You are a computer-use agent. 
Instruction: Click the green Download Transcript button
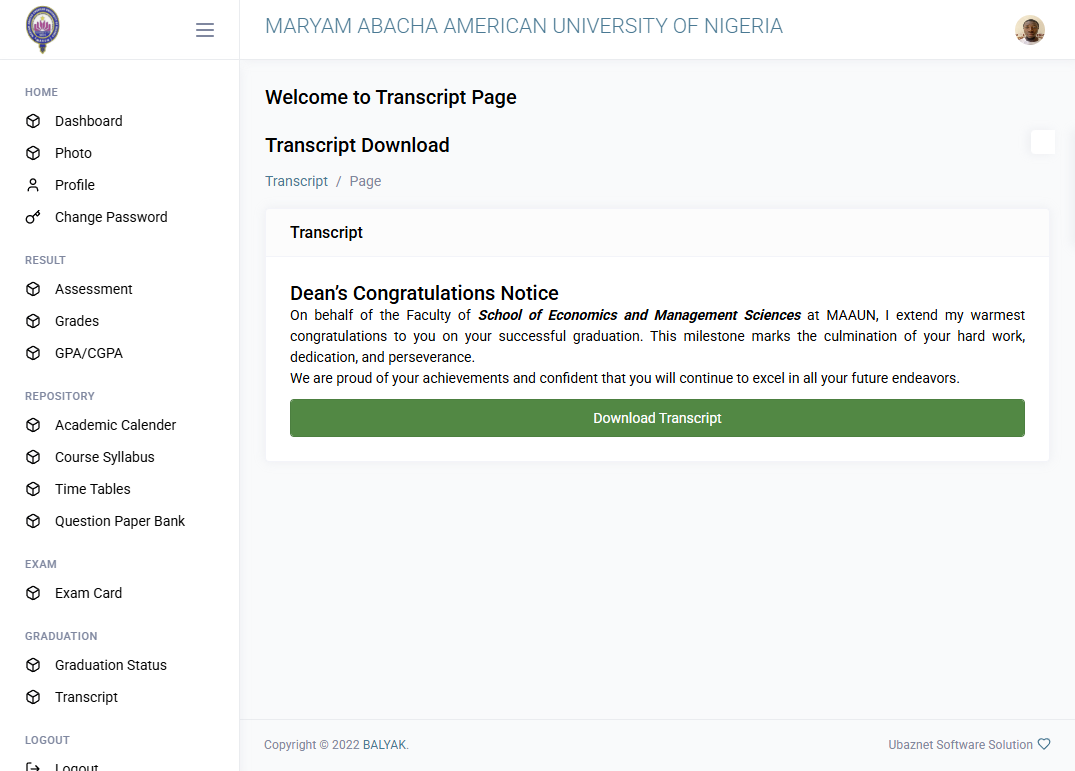657,418
